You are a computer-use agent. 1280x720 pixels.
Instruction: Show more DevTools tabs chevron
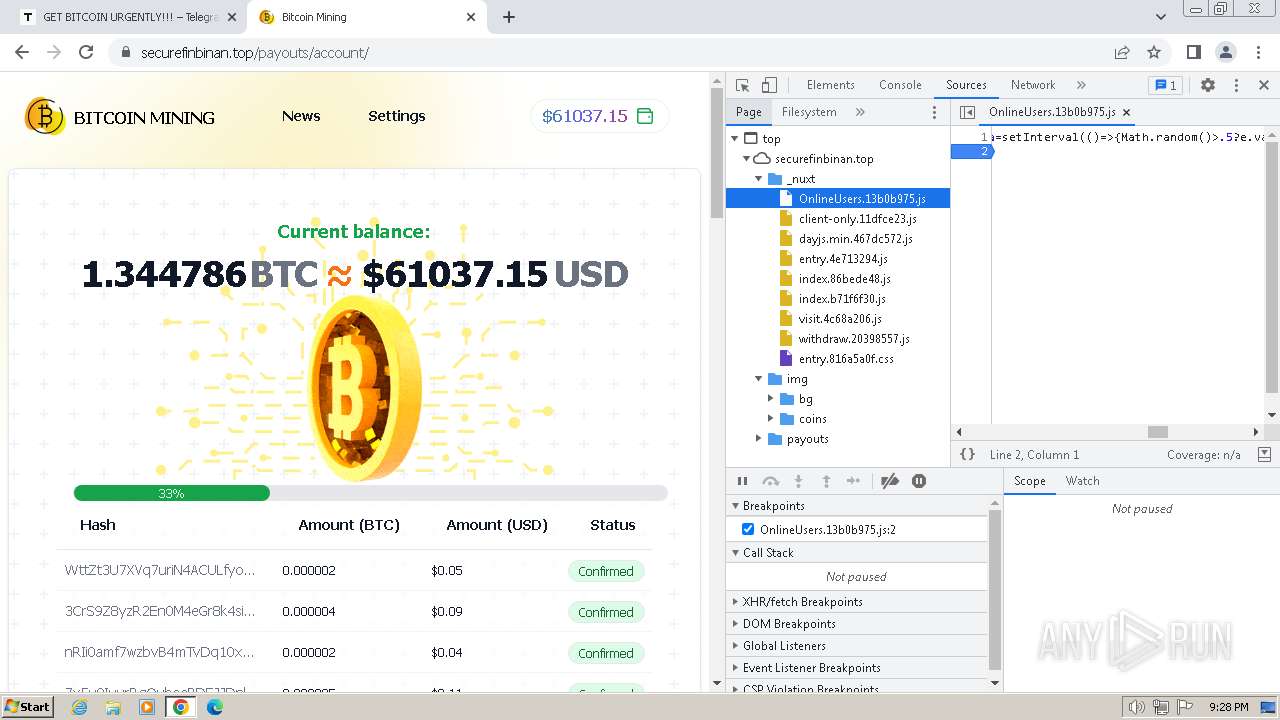[1081, 85]
